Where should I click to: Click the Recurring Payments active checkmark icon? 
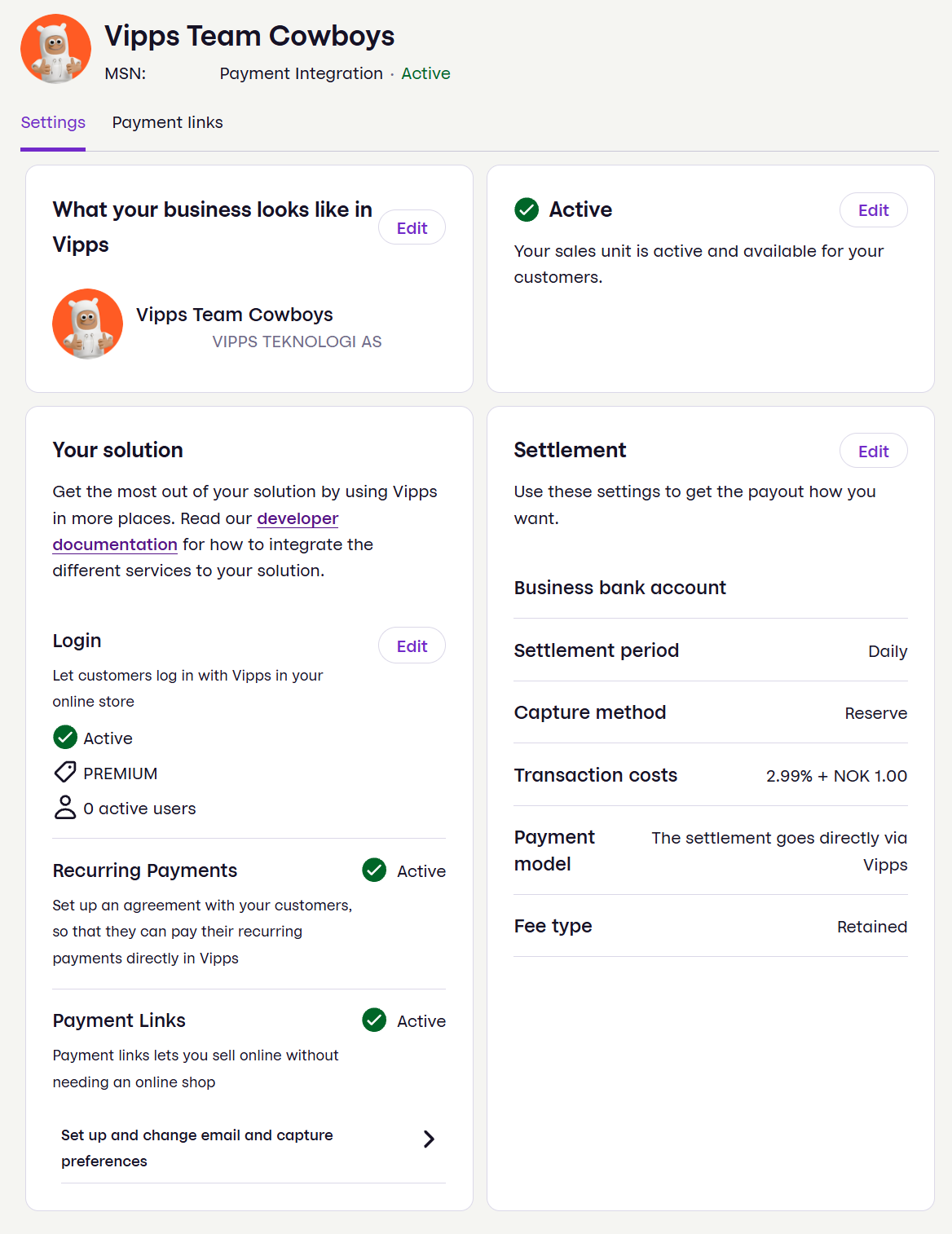[374, 870]
